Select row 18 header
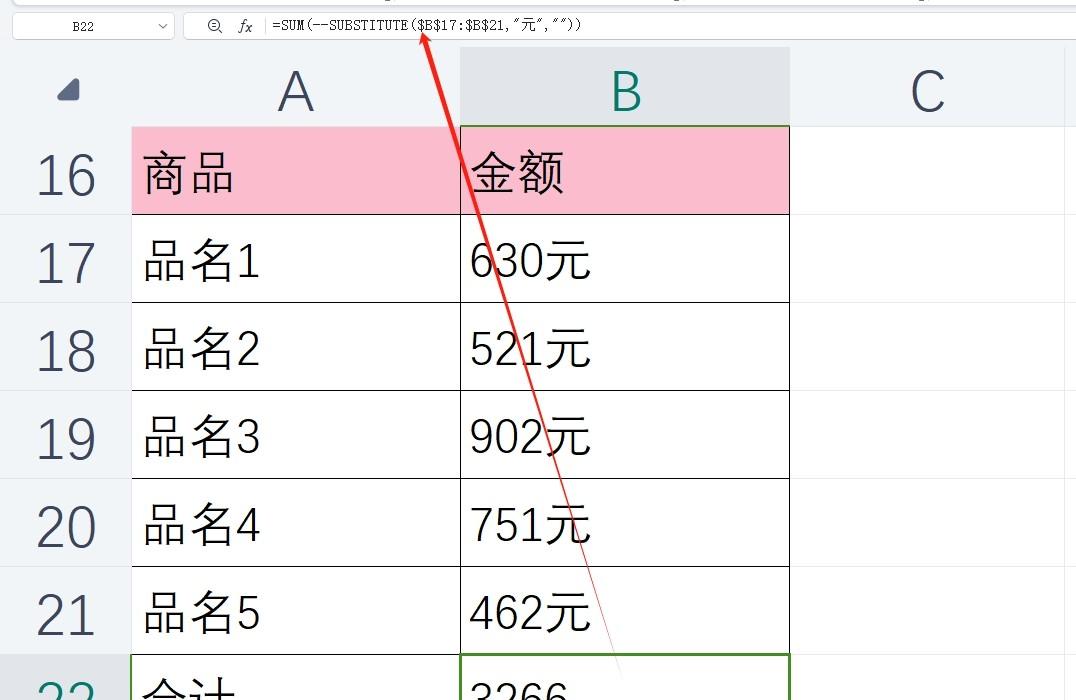 coord(66,347)
